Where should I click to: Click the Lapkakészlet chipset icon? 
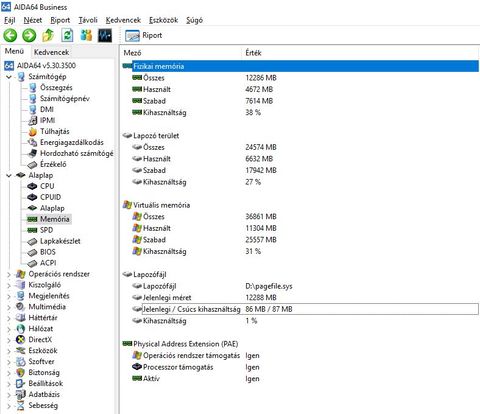click(32, 241)
